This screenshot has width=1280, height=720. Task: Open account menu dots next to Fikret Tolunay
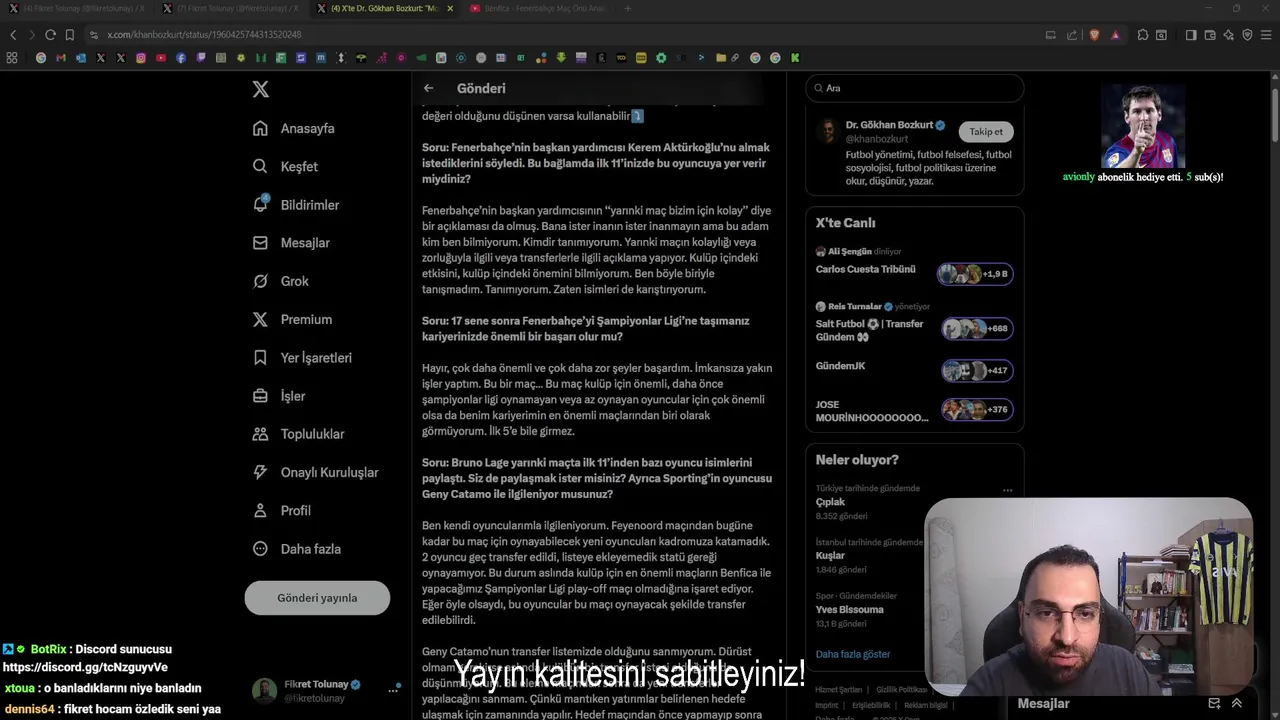click(x=394, y=688)
